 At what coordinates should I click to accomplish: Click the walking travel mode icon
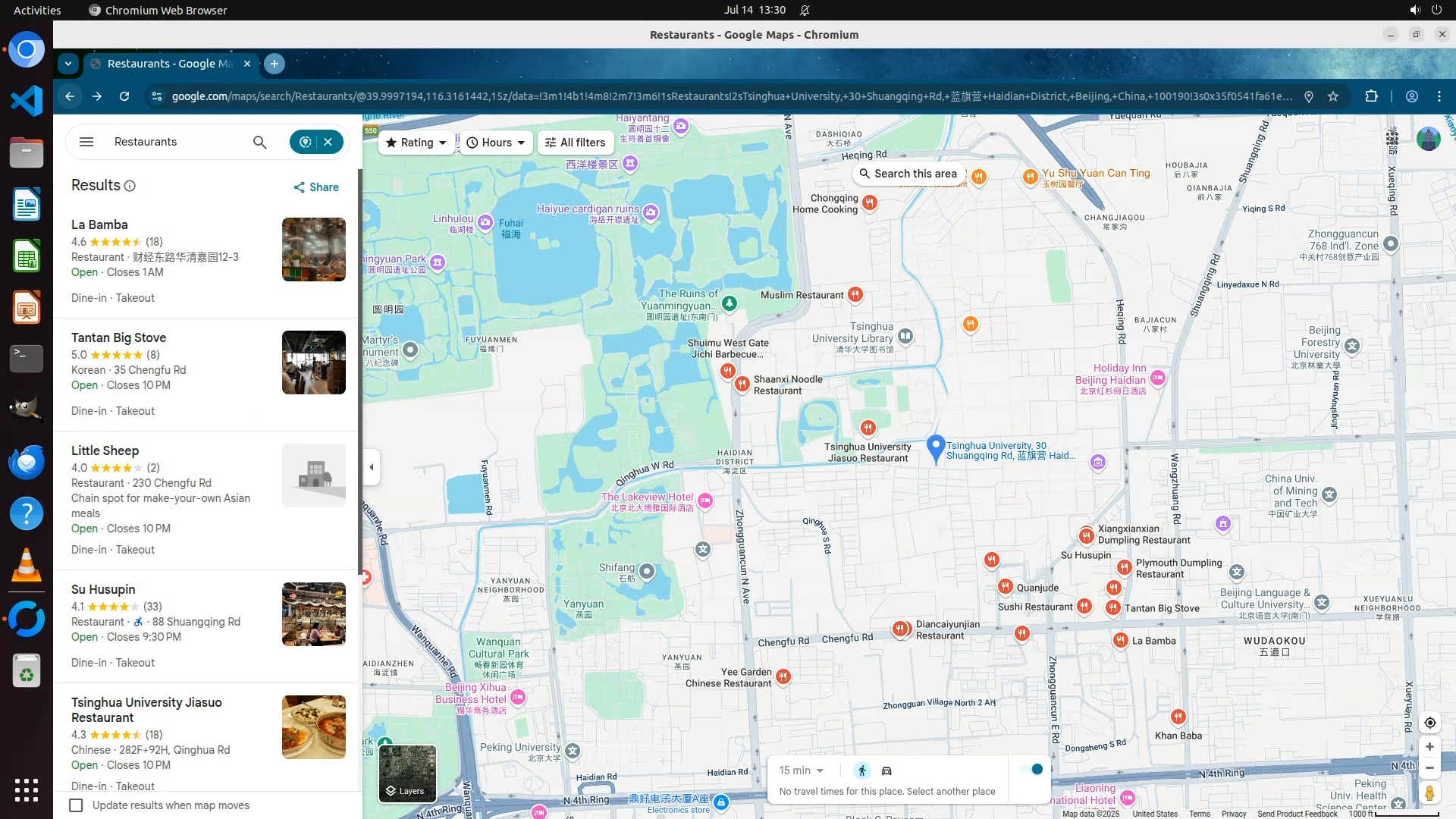click(x=862, y=770)
